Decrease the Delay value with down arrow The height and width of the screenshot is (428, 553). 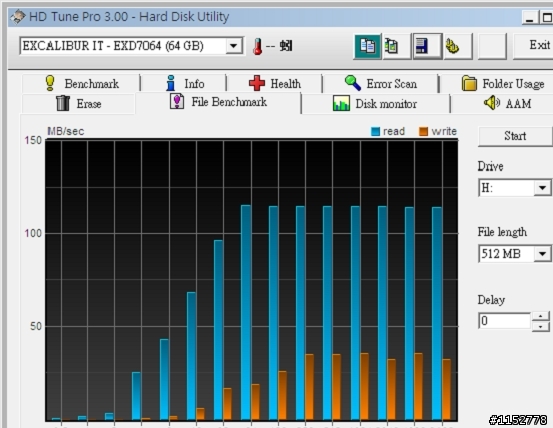(540, 326)
